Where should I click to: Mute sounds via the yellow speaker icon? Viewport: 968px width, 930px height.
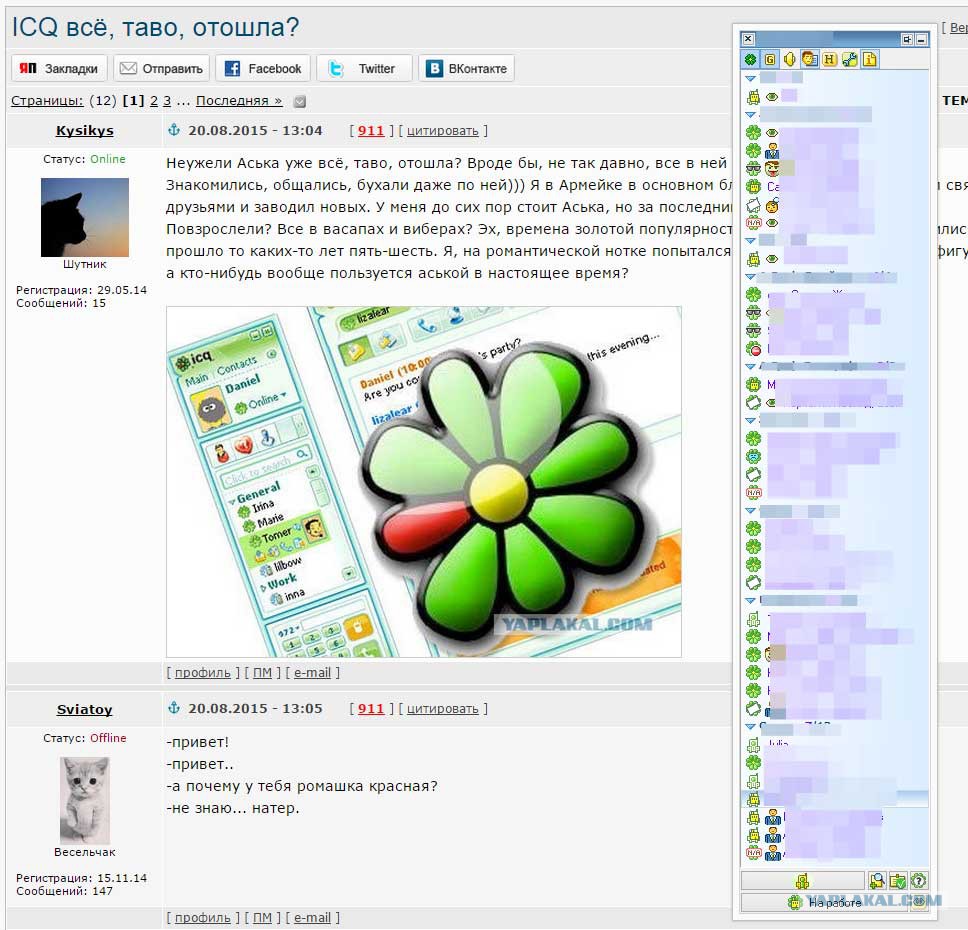pos(789,59)
